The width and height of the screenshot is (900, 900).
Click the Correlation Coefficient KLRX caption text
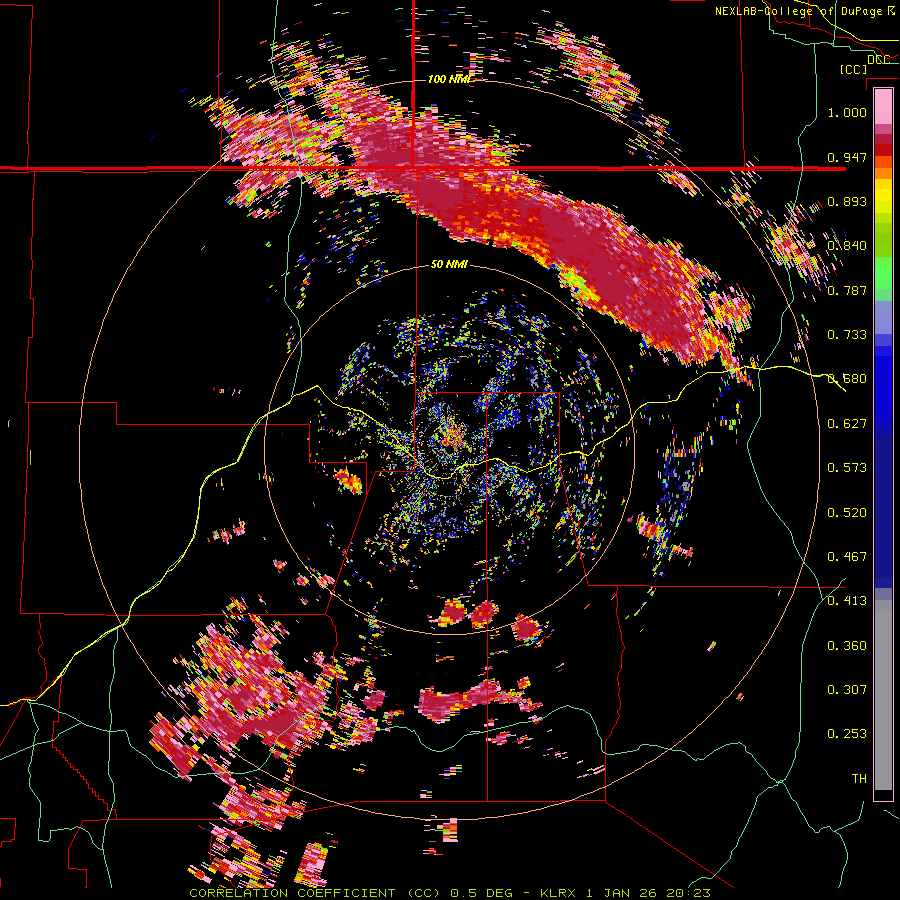pos(450,893)
